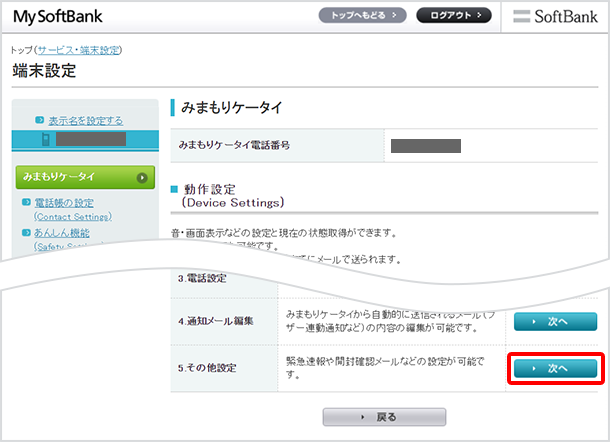The image size is (610, 442).
Task: Click the みまもりケータイ section heading
Action: [x=231, y=107]
